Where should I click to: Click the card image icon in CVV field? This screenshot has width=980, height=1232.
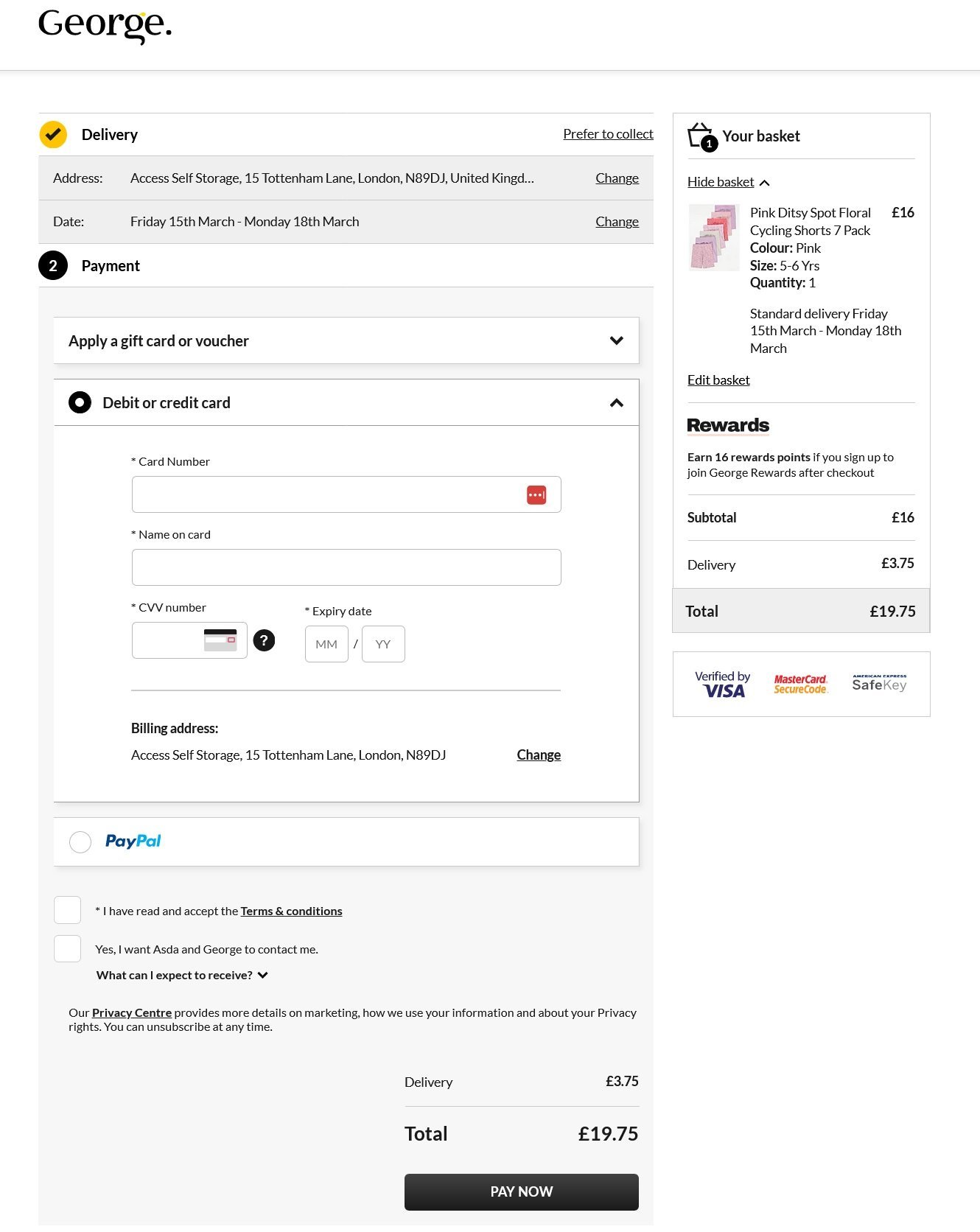tap(220, 640)
